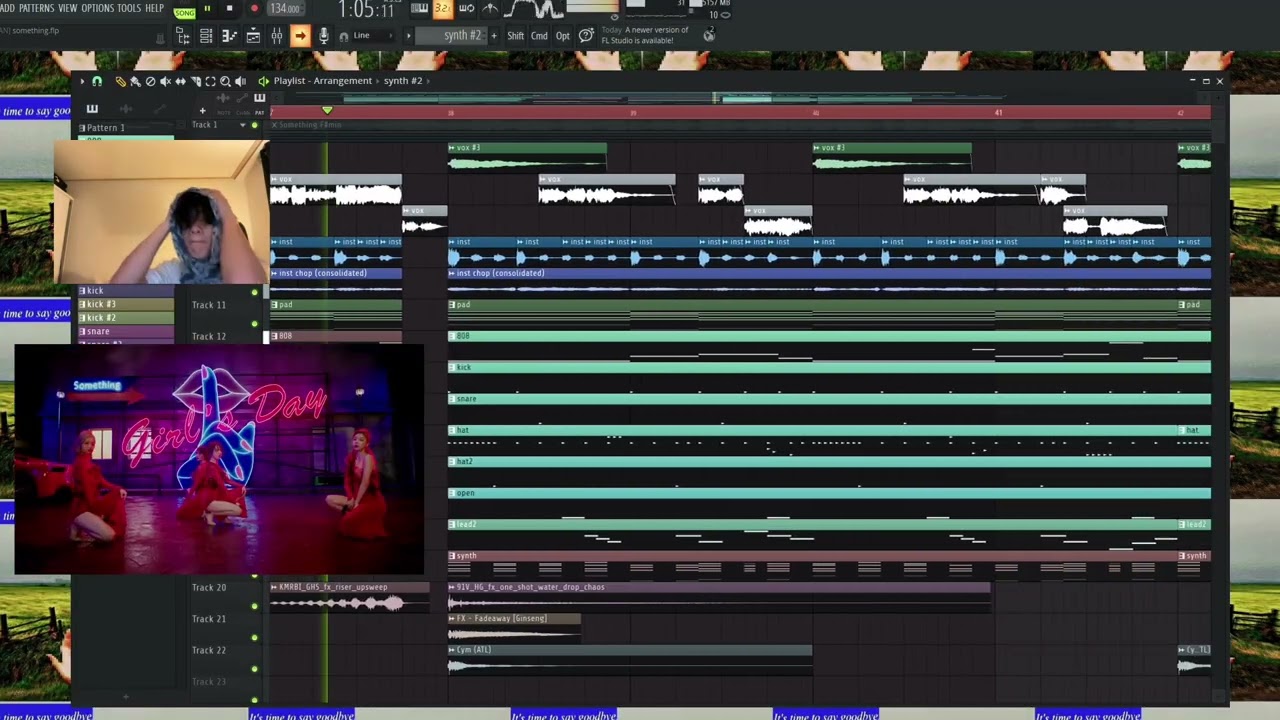Add a new pattern with plus button

(x=493, y=36)
